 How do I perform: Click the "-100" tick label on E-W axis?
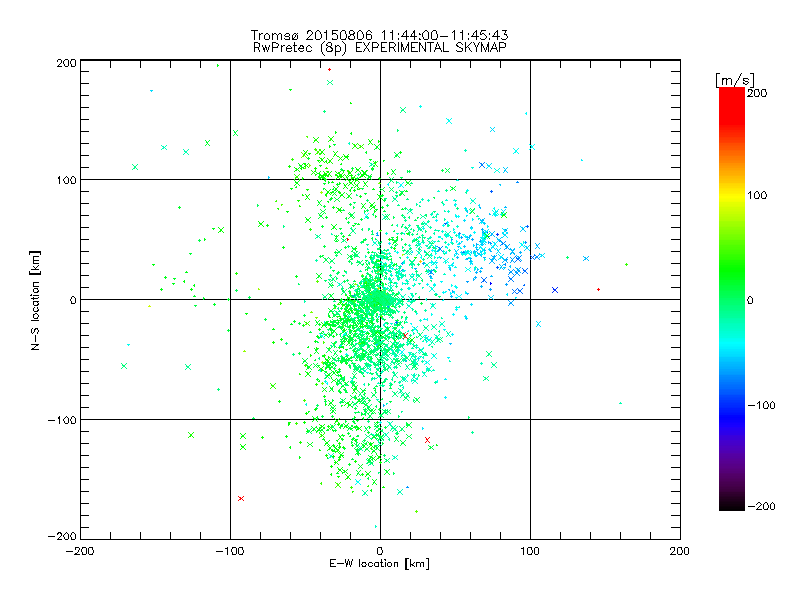(x=230, y=551)
